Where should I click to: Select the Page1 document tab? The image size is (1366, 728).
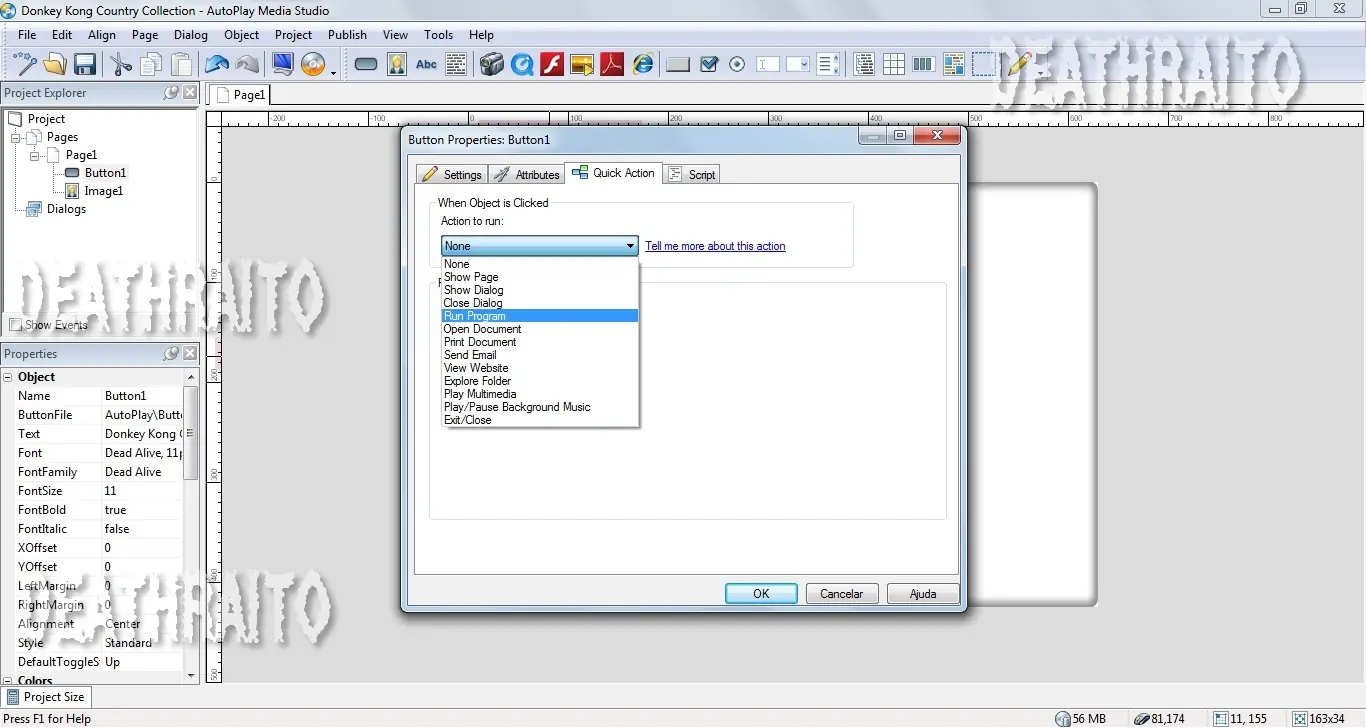point(240,94)
